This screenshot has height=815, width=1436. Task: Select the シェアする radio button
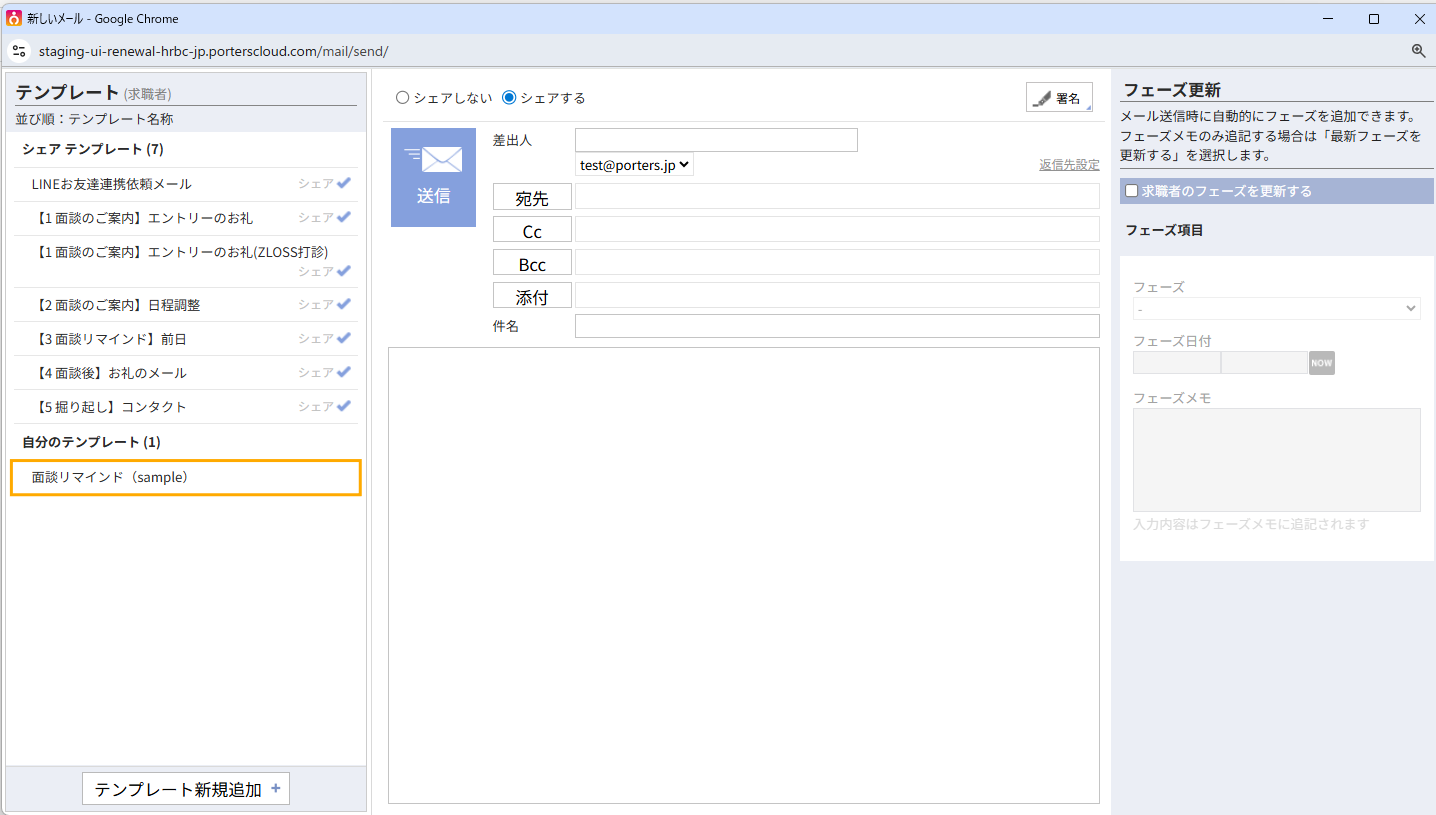tap(509, 98)
